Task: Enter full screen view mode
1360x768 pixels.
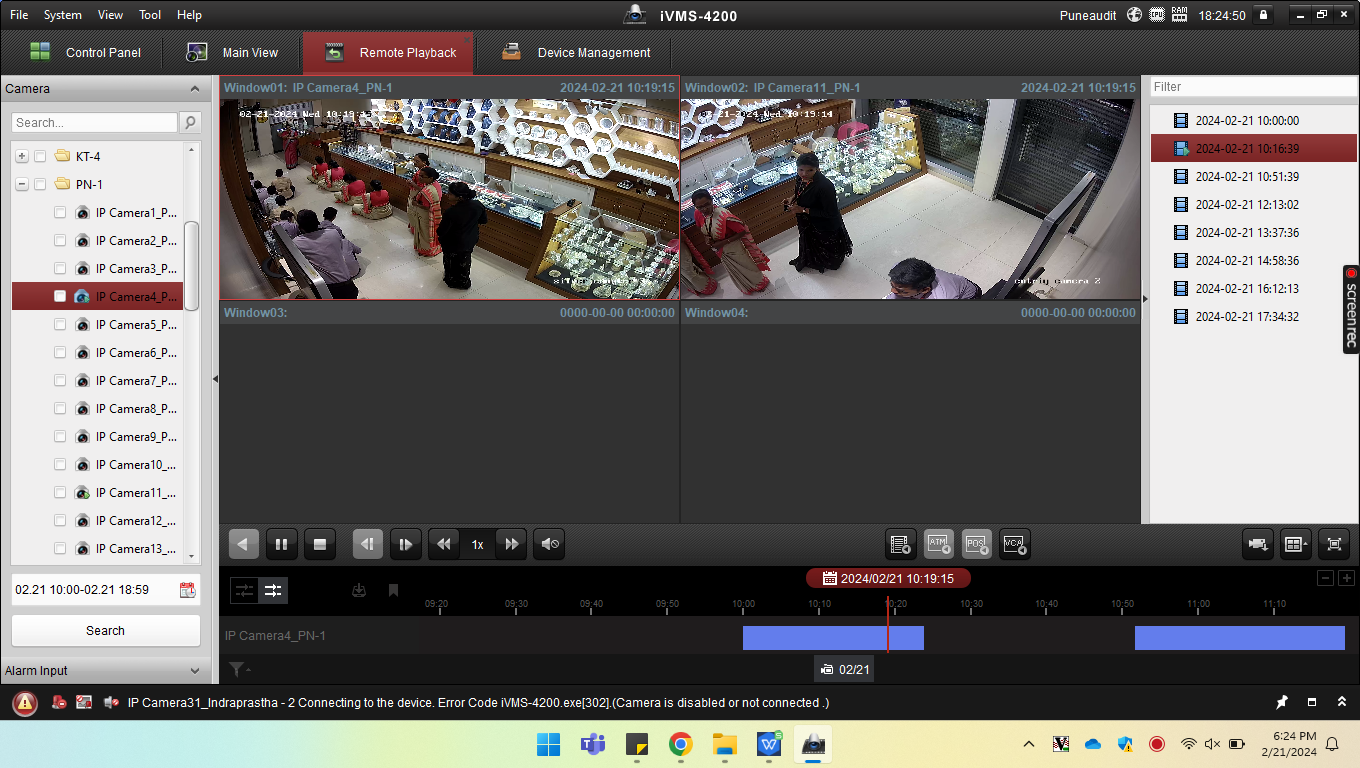Action: pyautogui.click(x=1334, y=544)
